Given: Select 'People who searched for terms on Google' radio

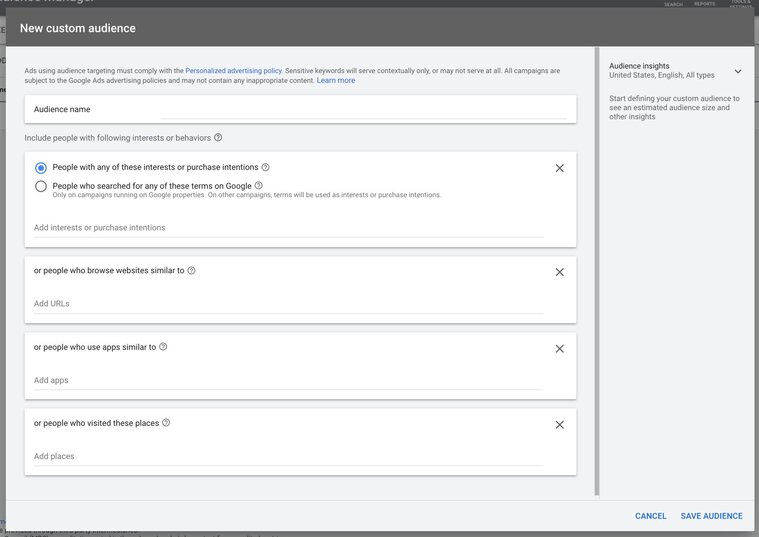Looking at the screenshot, I should click(41, 186).
